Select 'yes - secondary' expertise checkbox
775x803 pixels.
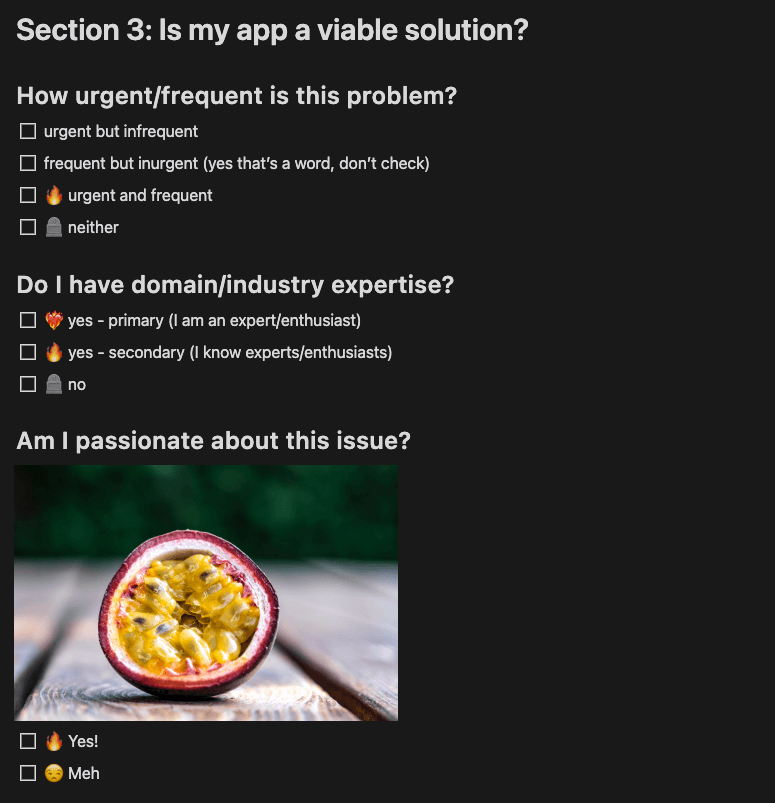point(28,352)
